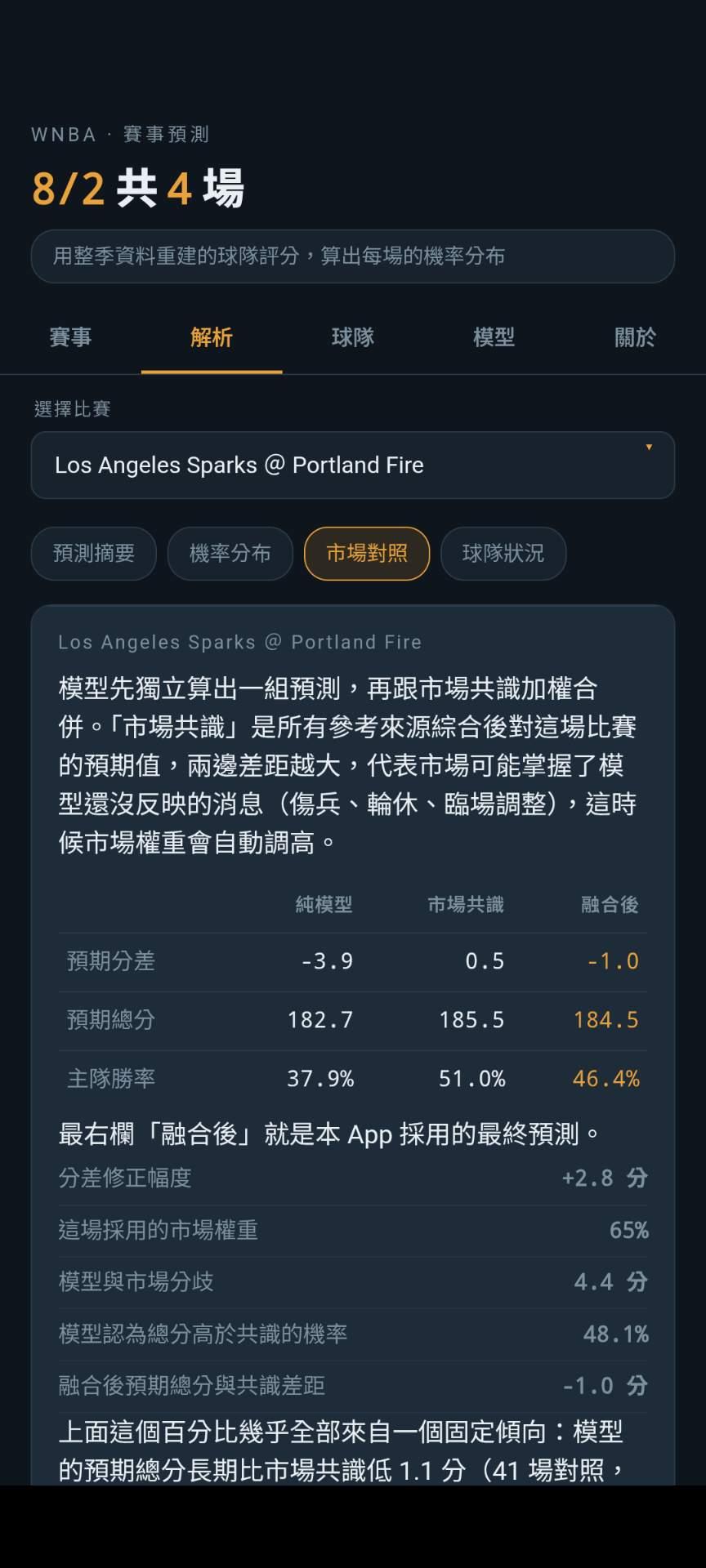Open the Los Angeles Sparks @ Portland Fire selector

(x=353, y=465)
